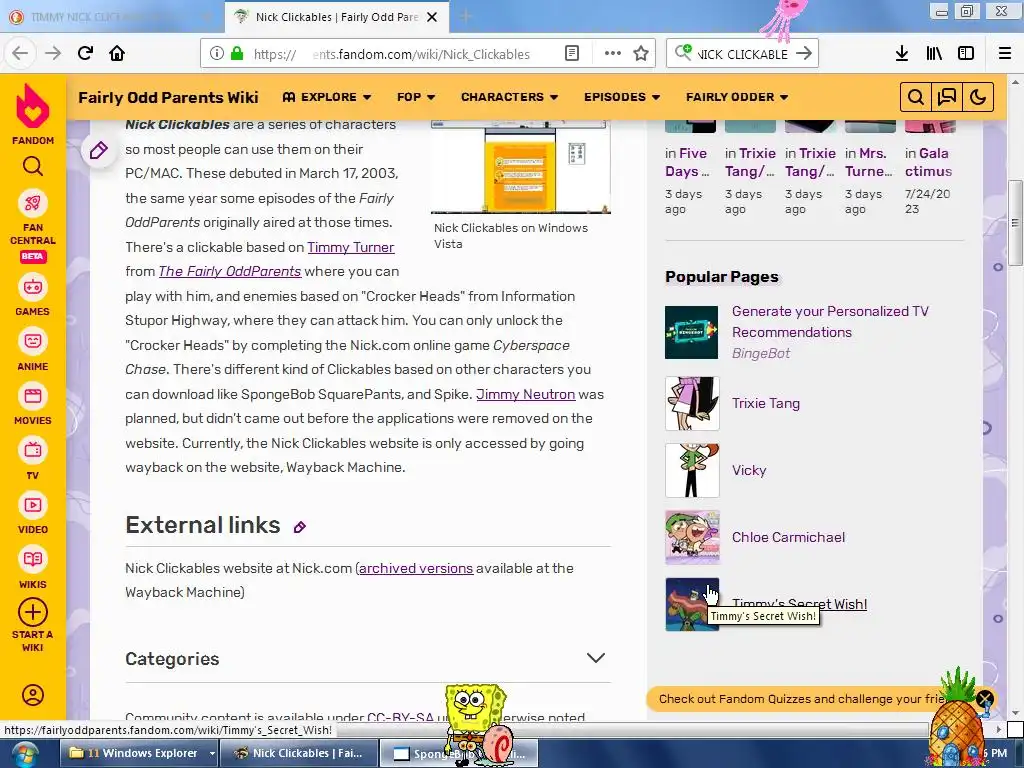Open The Fairly OddParents link
The height and width of the screenshot is (768, 1024).
[229, 272]
